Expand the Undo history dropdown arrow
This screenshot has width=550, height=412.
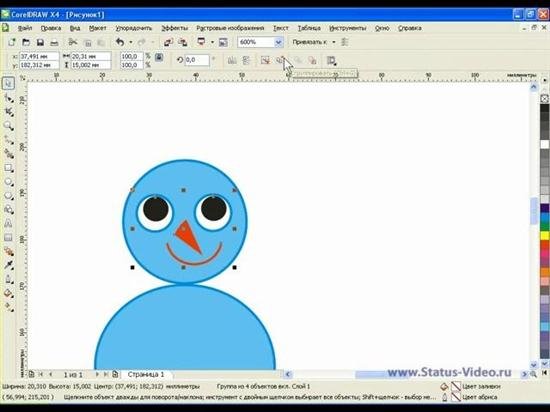click(130, 42)
